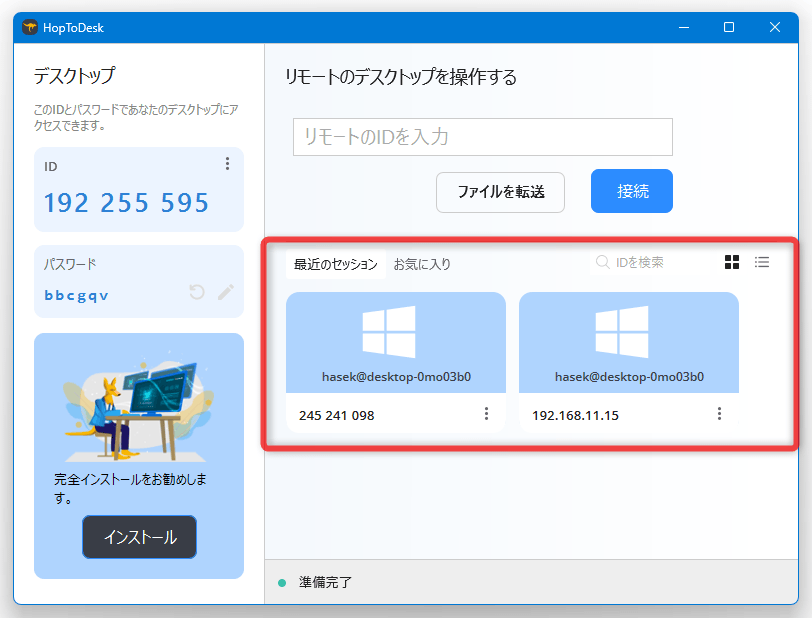Click the 192.168.11.15 address label
The height and width of the screenshot is (618, 812).
(x=575, y=415)
